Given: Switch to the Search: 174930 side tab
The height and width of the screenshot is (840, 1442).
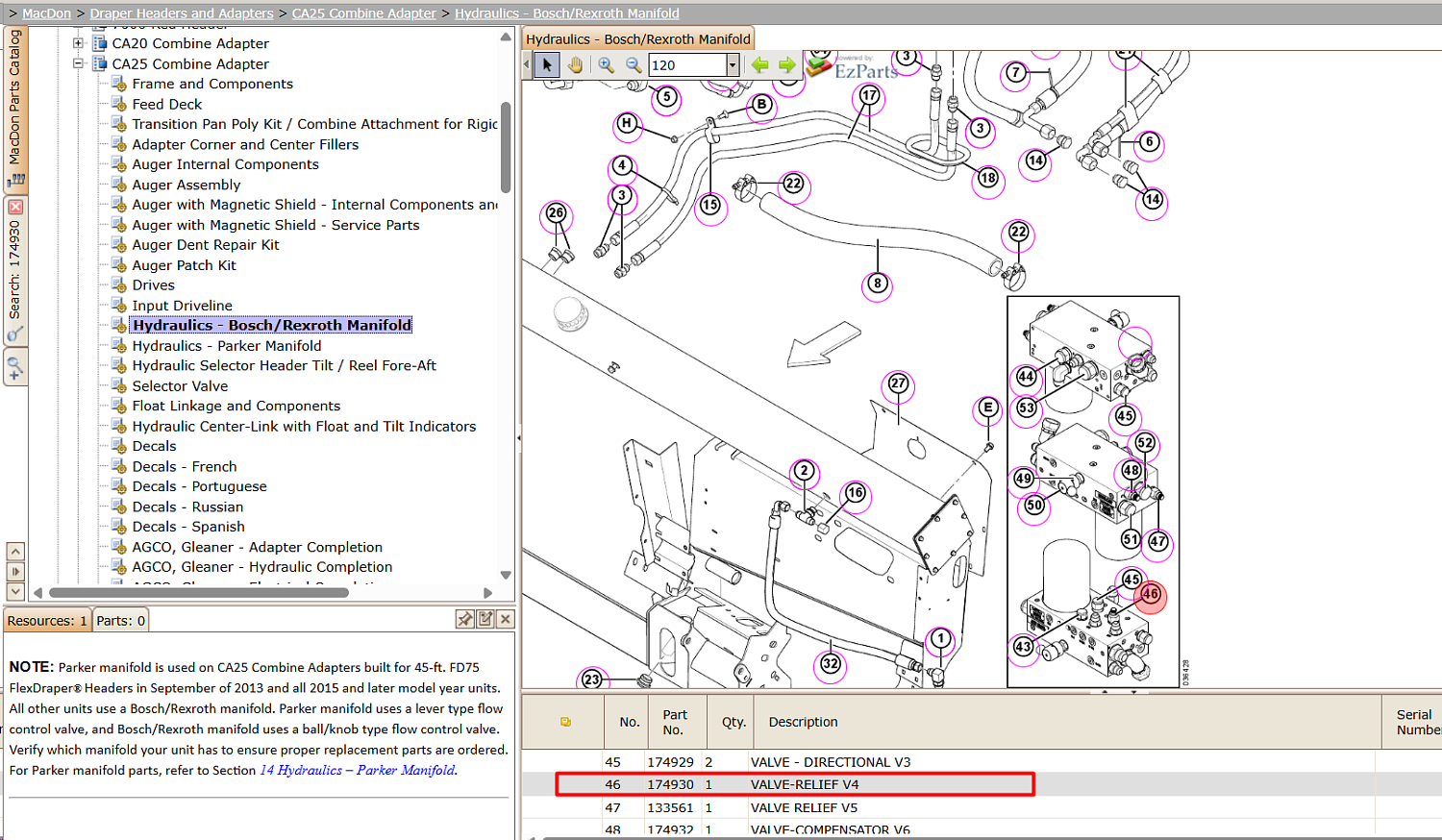Looking at the screenshot, I should click(15, 272).
